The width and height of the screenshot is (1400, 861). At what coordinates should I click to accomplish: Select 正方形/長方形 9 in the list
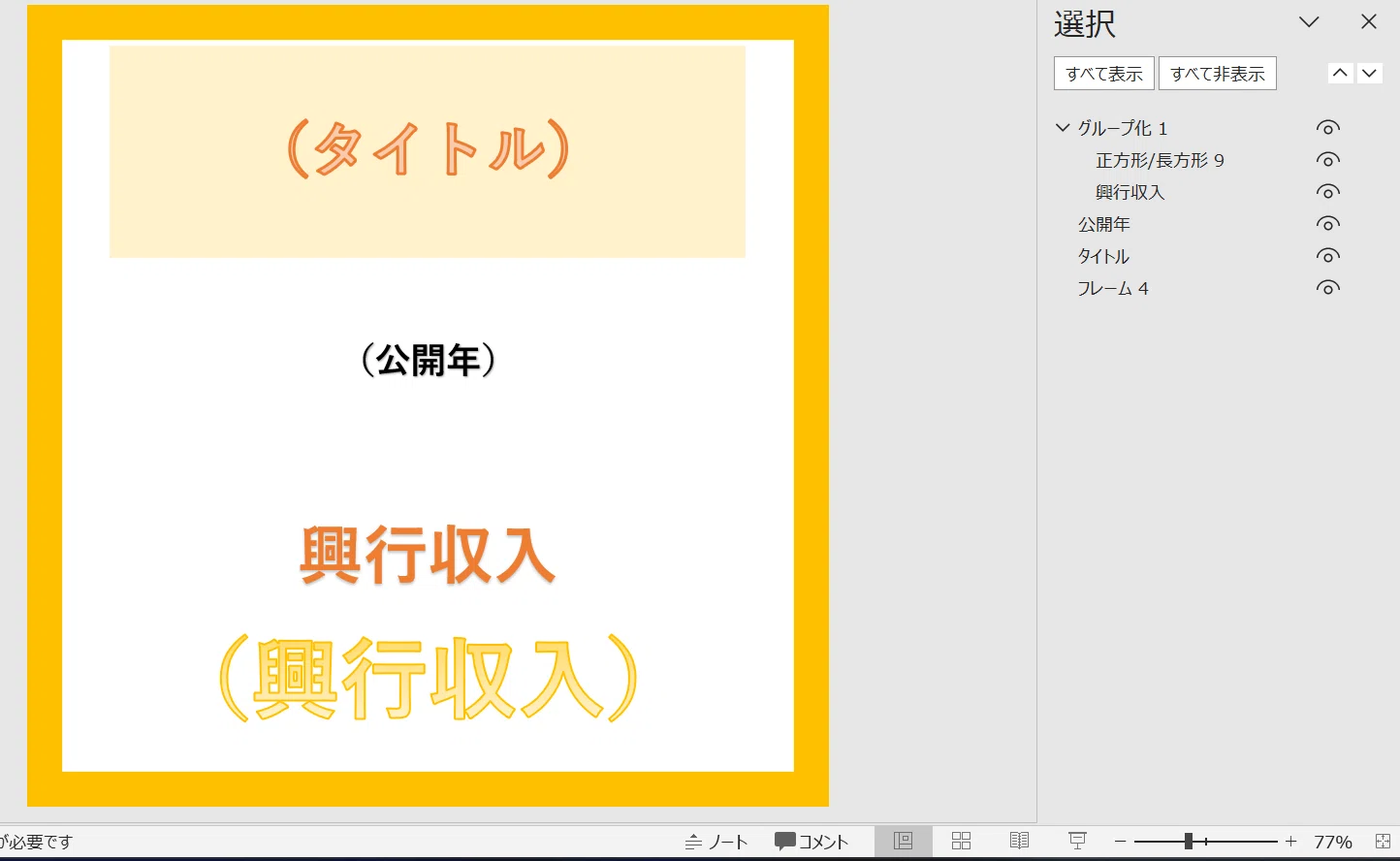[1160, 160]
